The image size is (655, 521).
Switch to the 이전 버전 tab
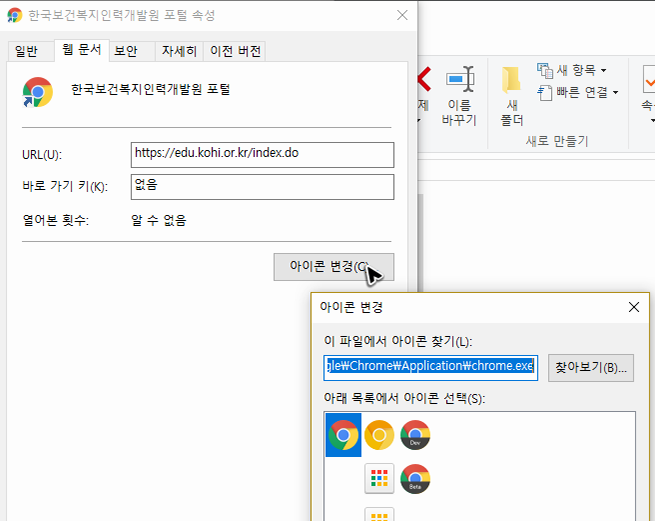(235, 51)
